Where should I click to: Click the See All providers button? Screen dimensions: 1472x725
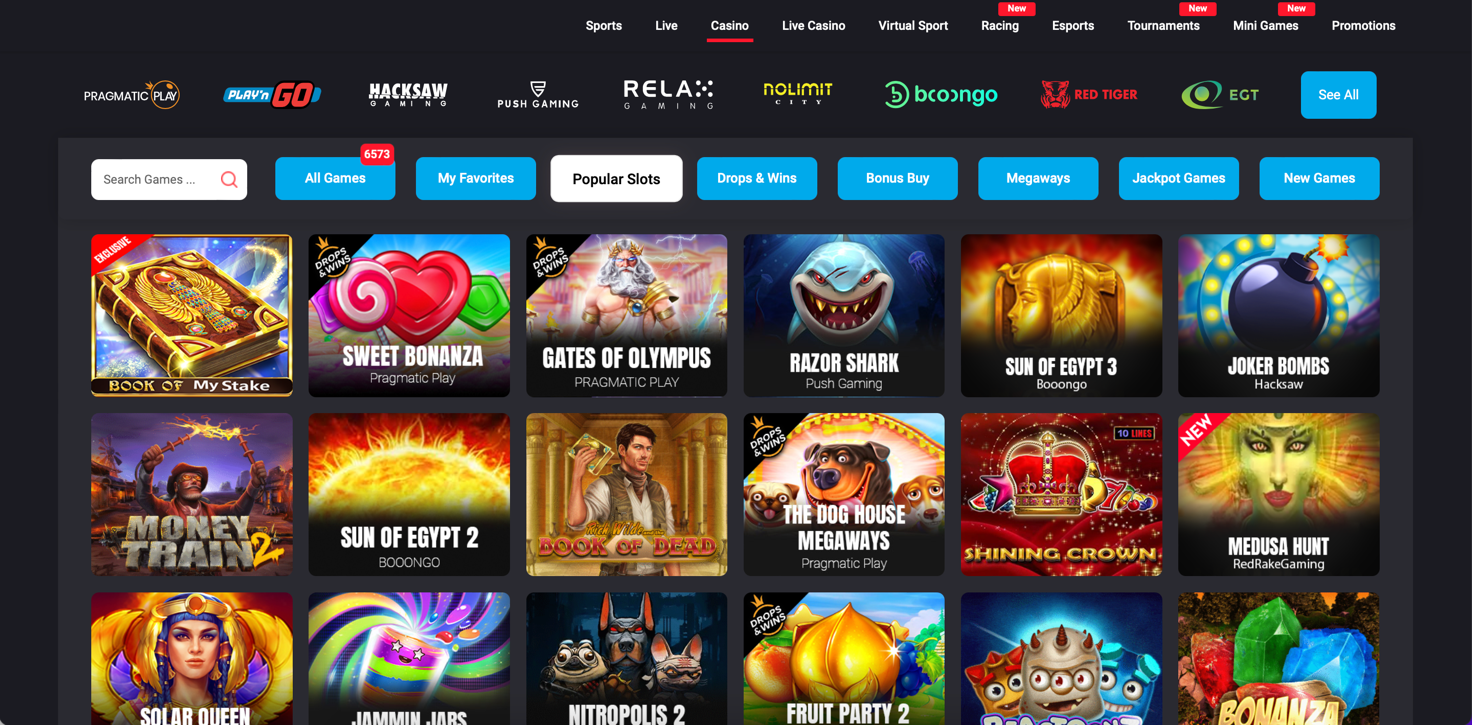(1338, 95)
